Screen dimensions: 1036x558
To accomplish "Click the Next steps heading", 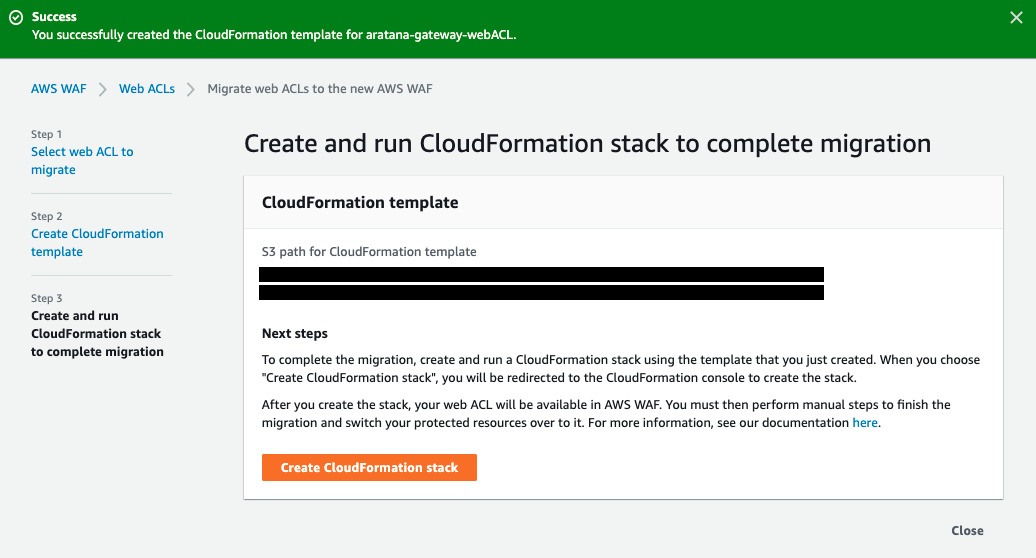I will click(295, 333).
